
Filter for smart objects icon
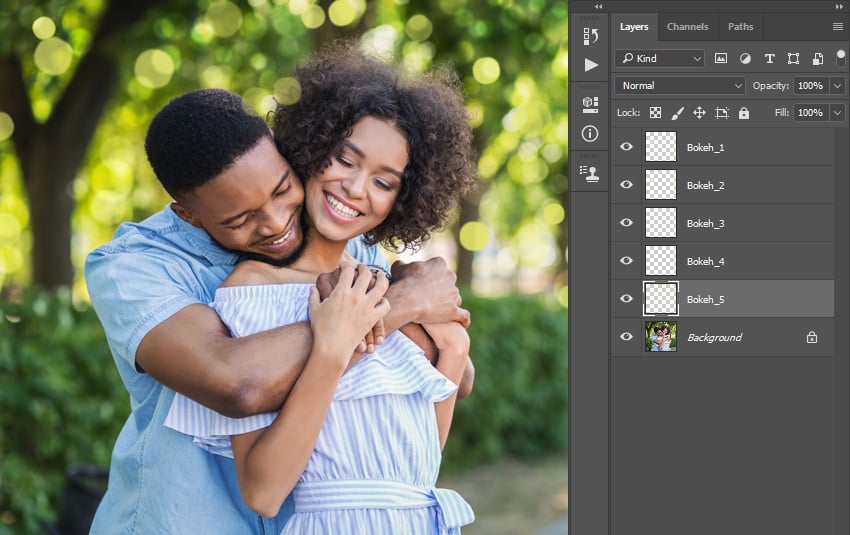817,59
